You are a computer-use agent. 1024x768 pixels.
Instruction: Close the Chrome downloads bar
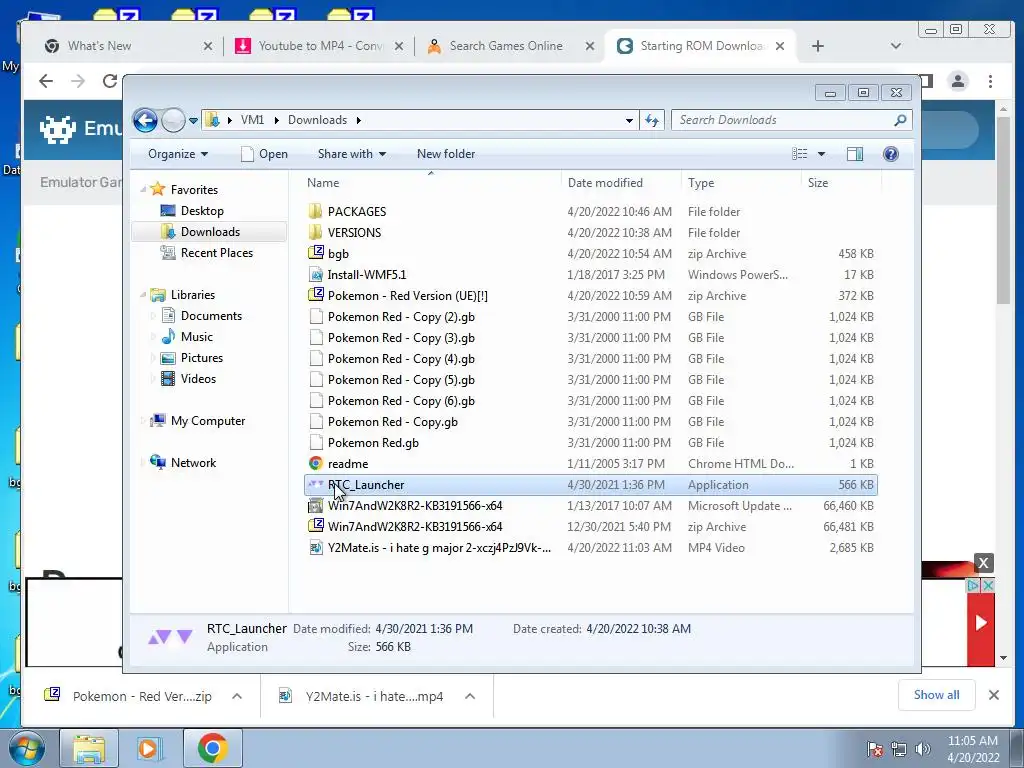[994, 695]
